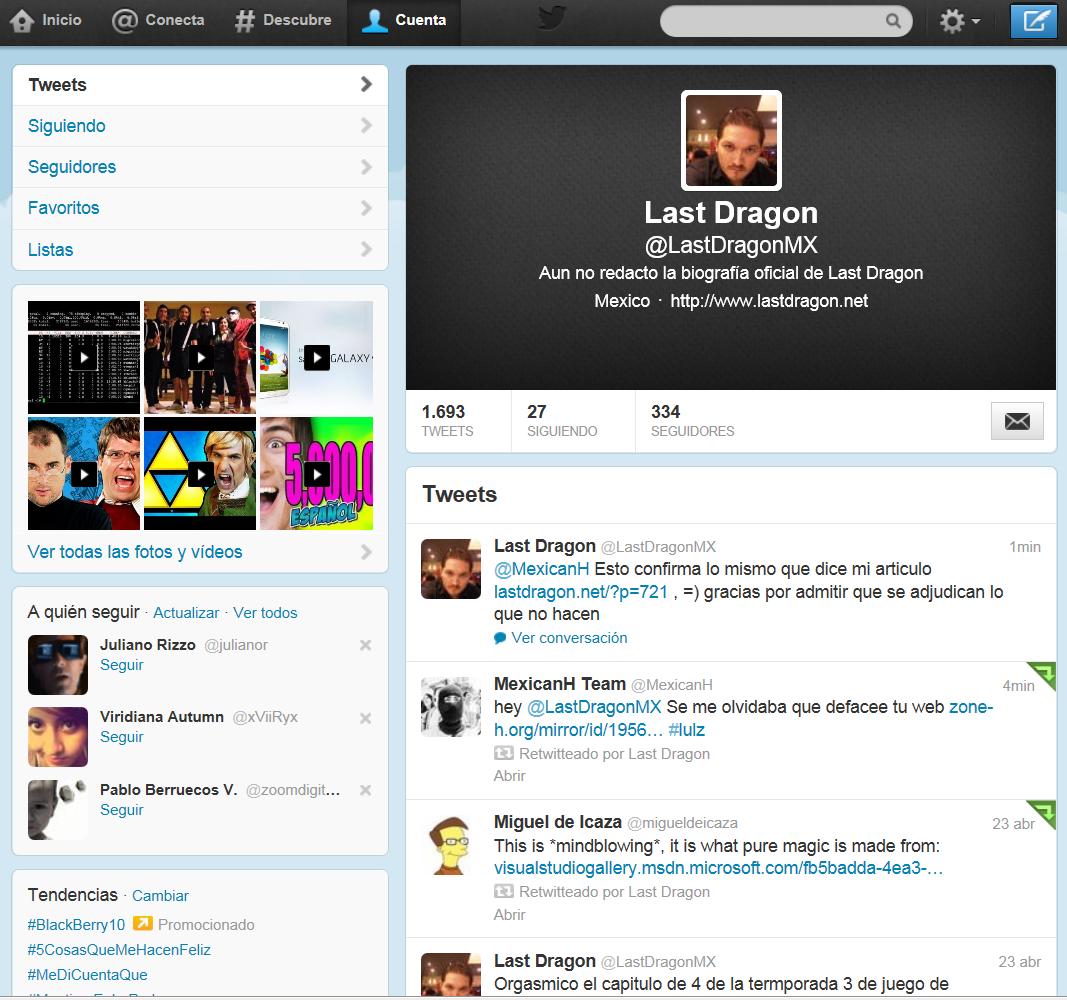Expand the Siguiendo list

(200, 126)
